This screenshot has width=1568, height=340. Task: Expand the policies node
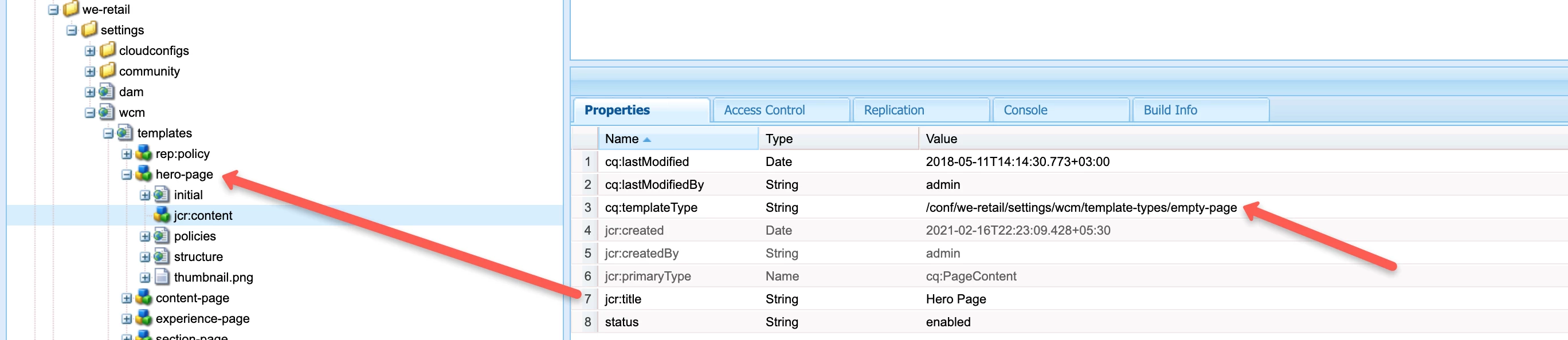(145, 236)
